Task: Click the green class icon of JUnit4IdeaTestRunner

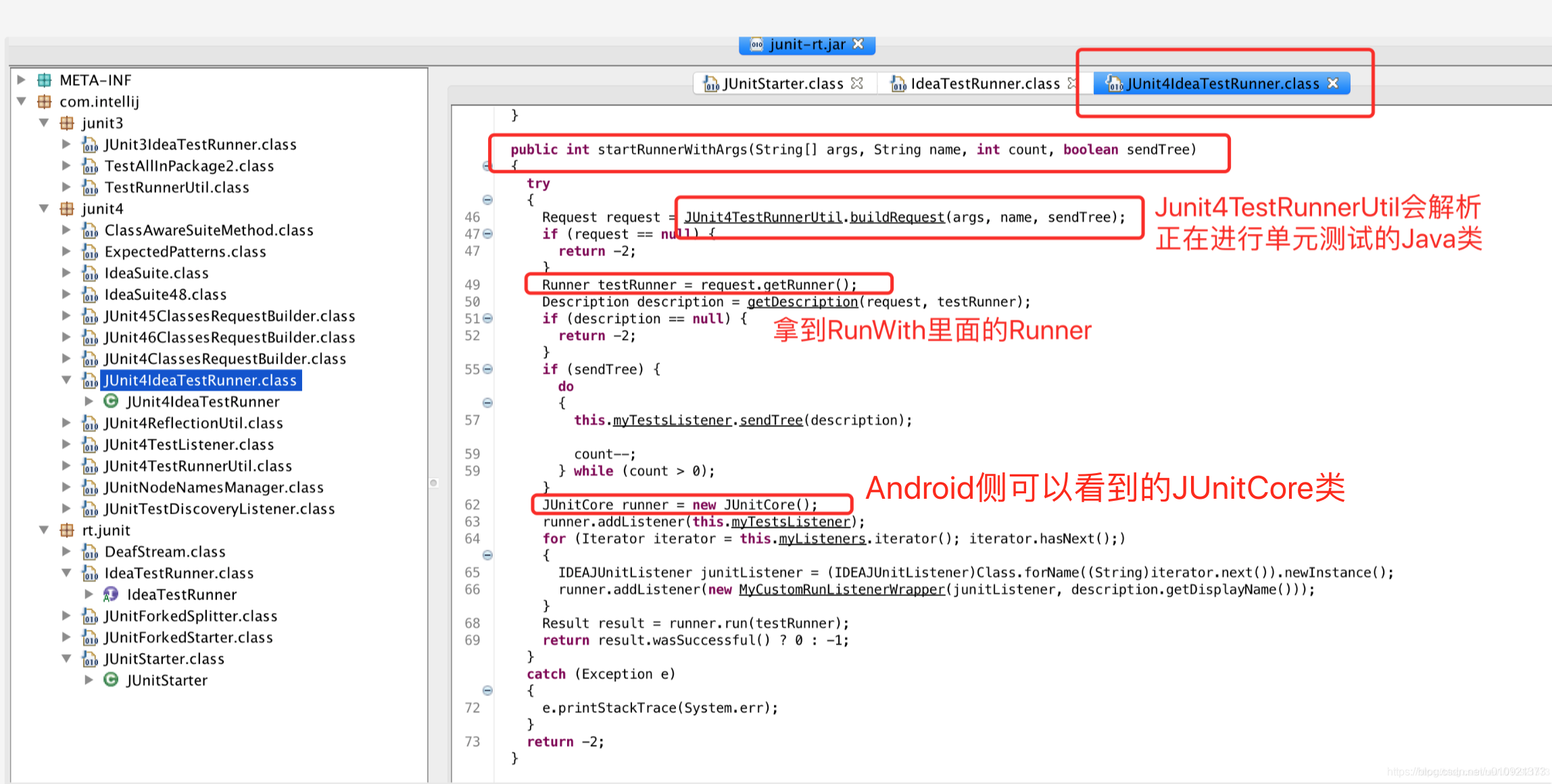Action: point(111,401)
